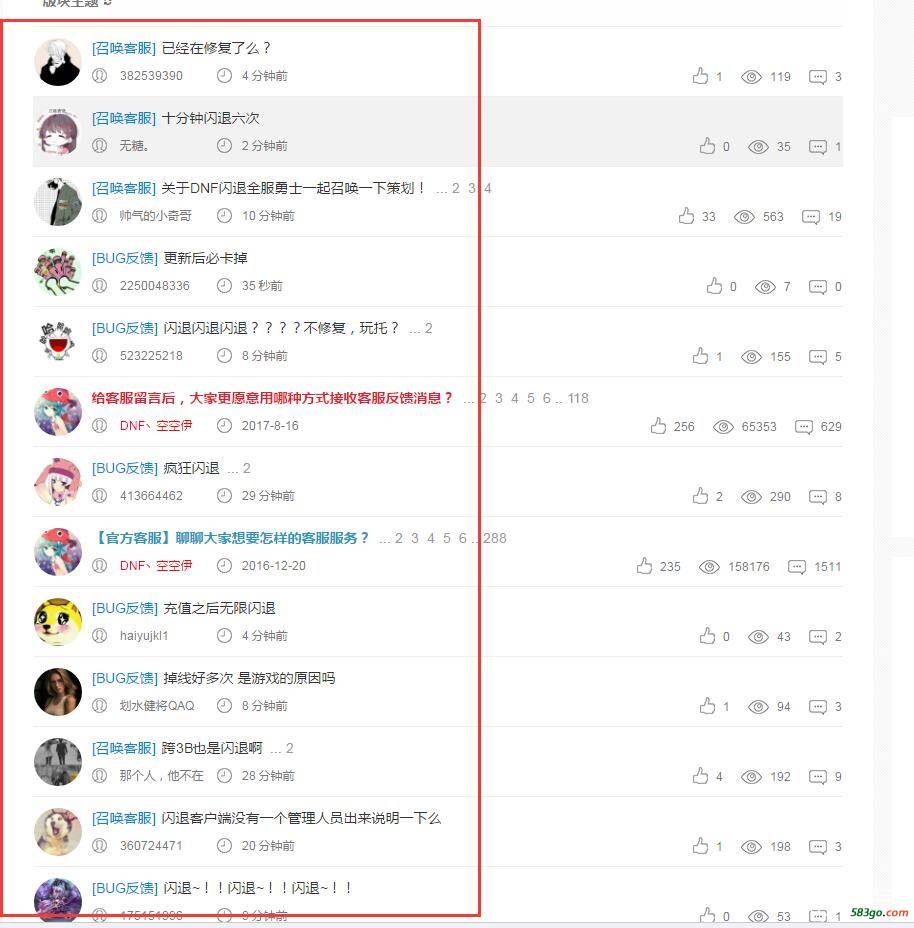This screenshot has width=914, height=928.
Task: Click clock icon beside 35 秒前
Action: (224, 286)
